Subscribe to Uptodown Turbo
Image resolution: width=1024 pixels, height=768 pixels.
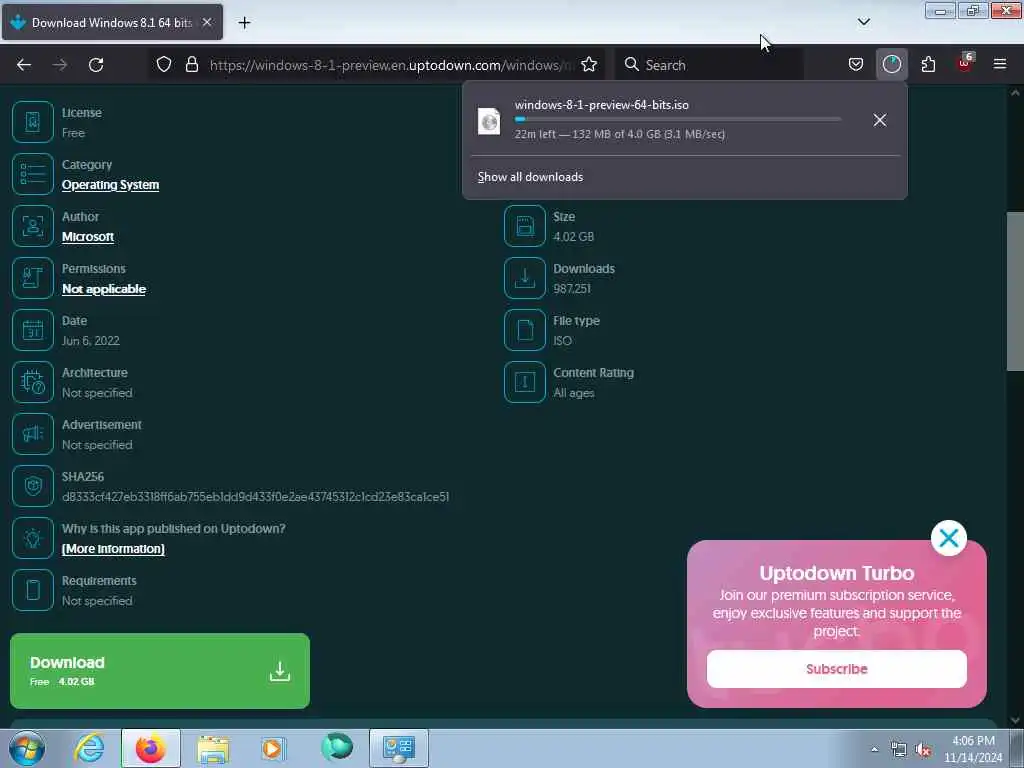coord(836,669)
